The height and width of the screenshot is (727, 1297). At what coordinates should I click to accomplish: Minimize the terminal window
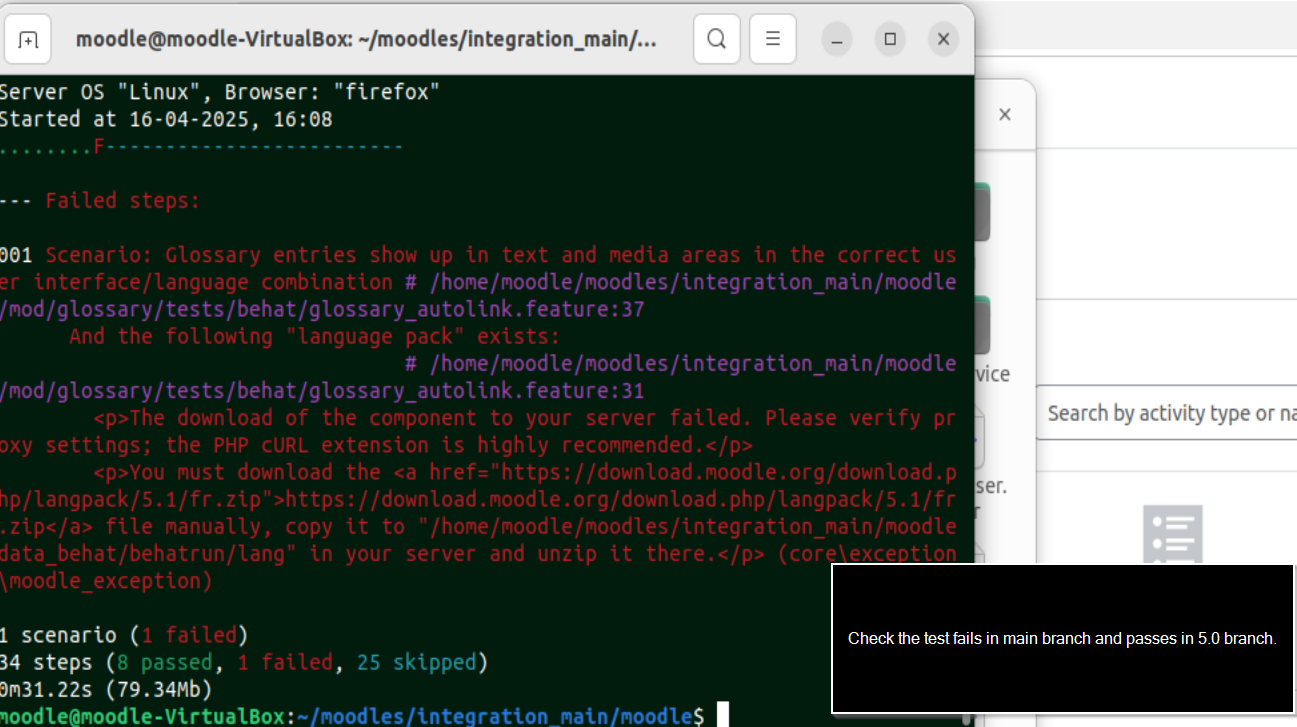pos(838,40)
